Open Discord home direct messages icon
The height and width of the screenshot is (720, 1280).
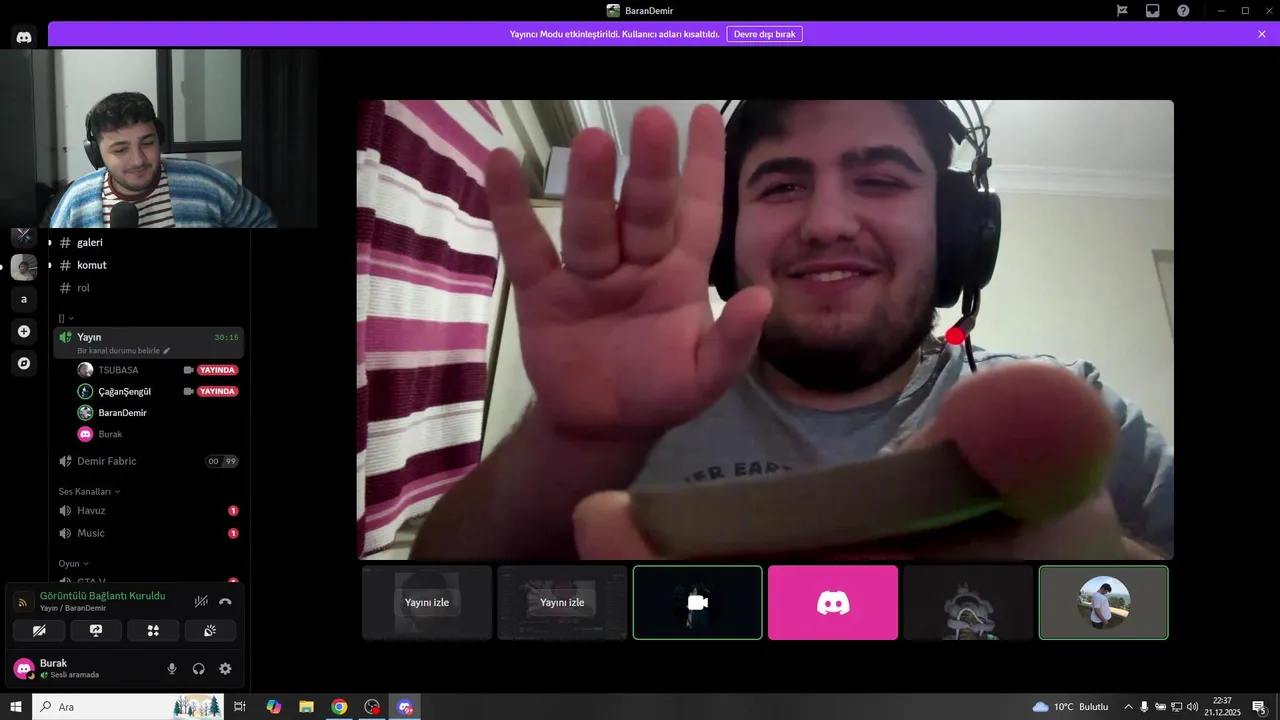24,36
